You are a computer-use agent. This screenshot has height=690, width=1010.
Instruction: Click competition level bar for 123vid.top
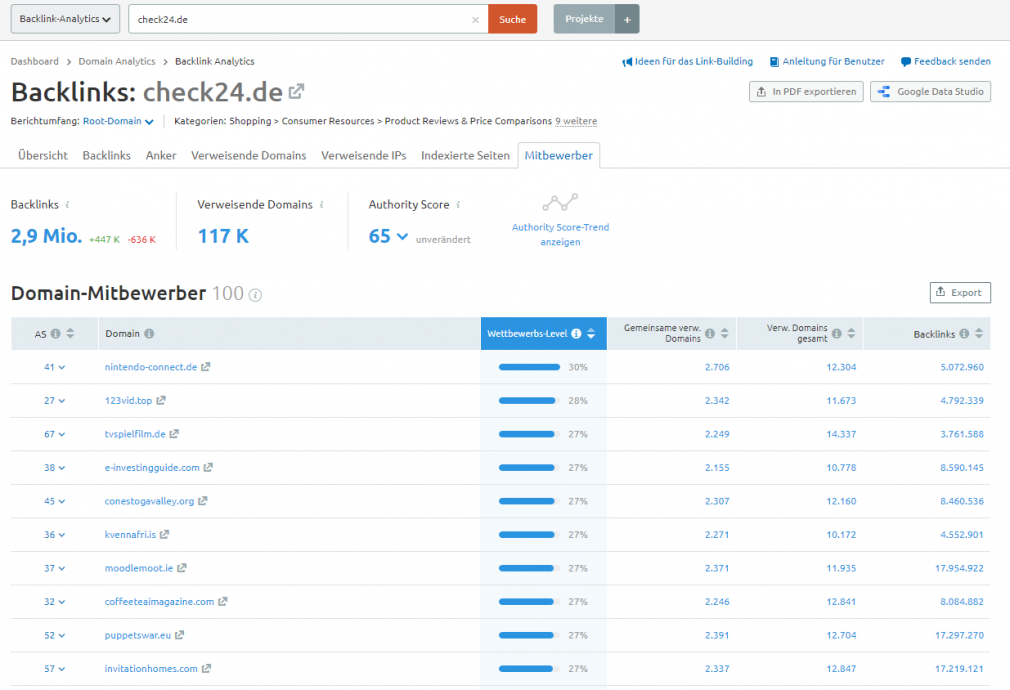(x=529, y=401)
